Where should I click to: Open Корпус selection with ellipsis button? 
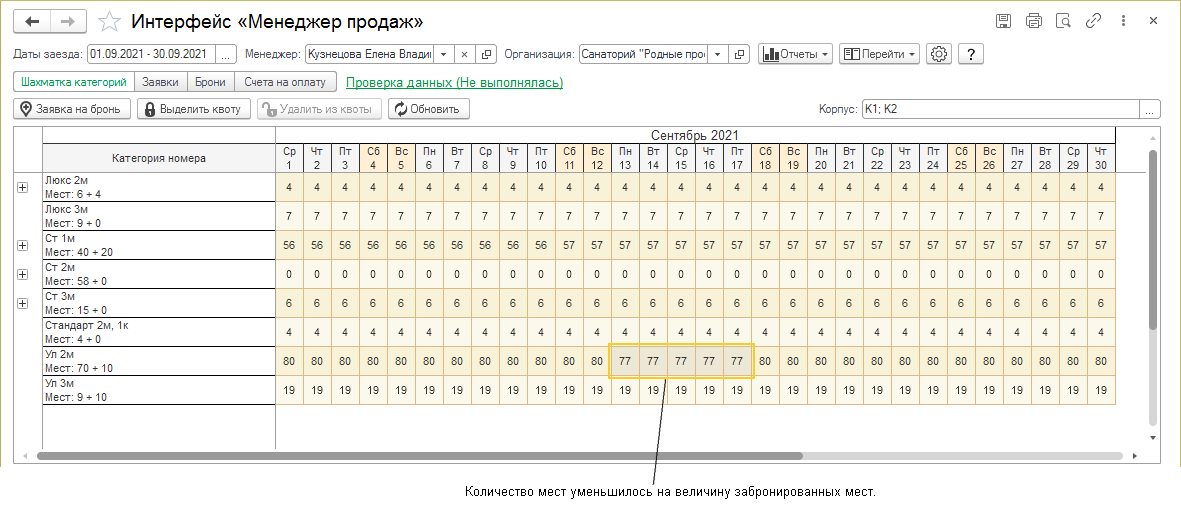point(1149,109)
